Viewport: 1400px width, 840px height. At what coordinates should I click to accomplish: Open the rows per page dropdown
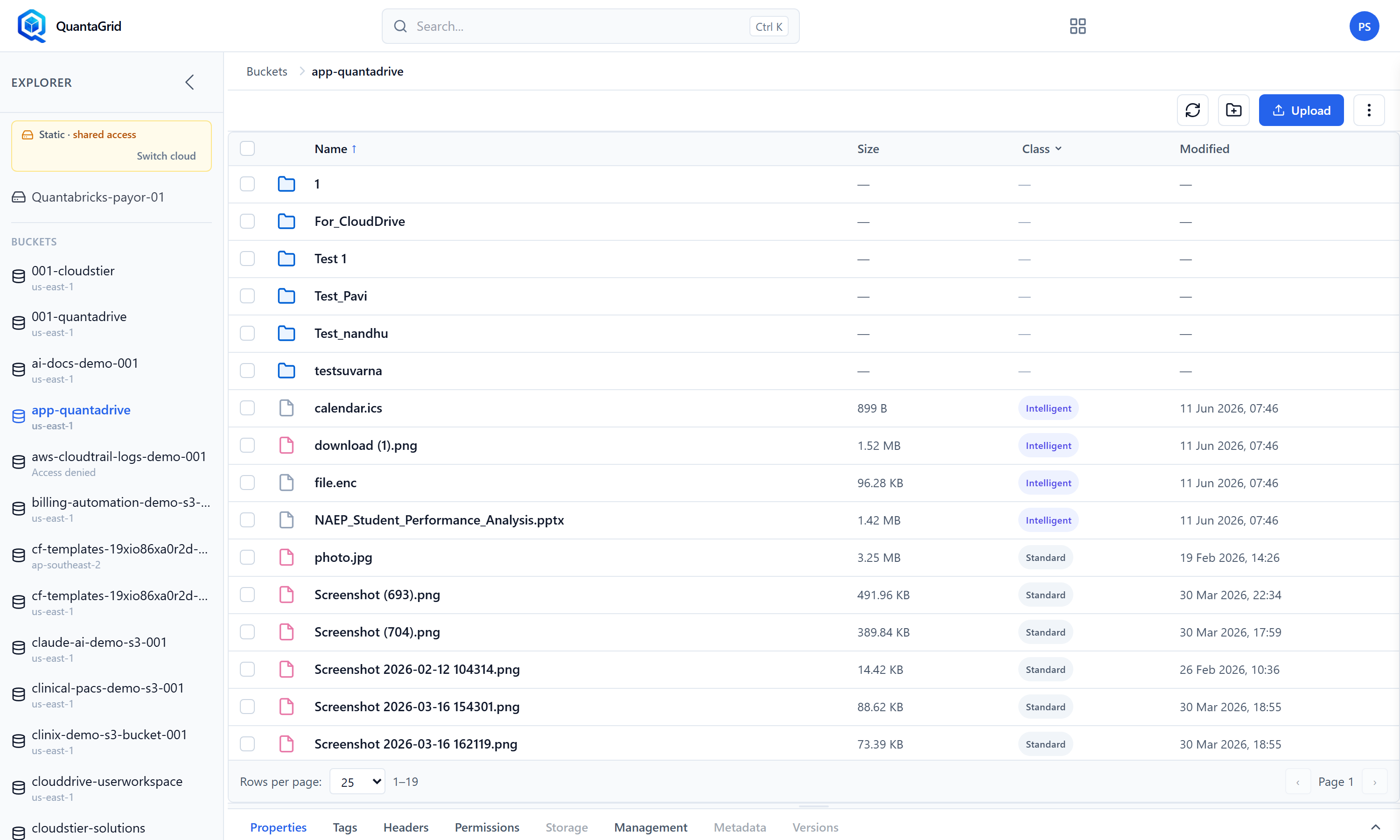(357, 782)
